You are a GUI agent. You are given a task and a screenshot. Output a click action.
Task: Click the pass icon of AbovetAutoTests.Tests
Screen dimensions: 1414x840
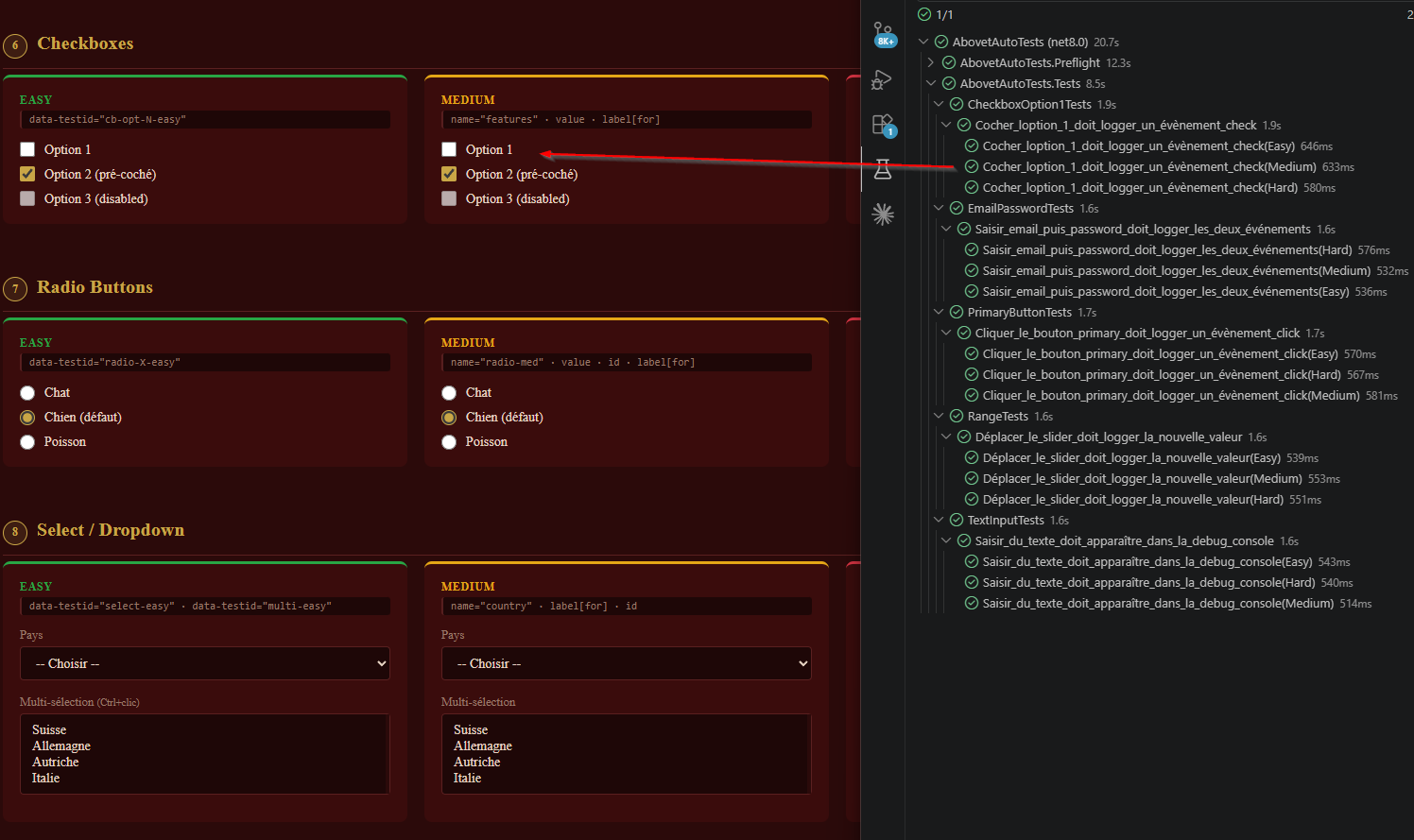click(x=949, y=83)
